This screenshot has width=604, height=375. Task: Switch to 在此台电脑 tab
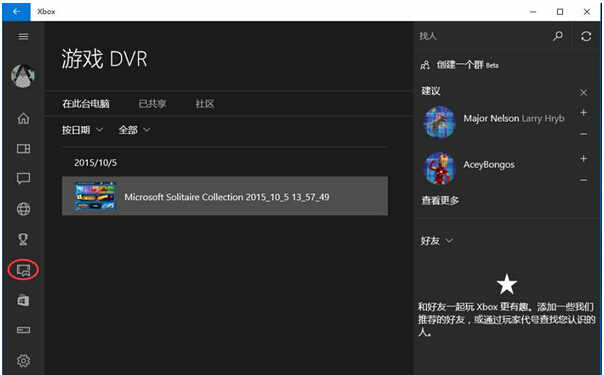(x=86, y=104)
